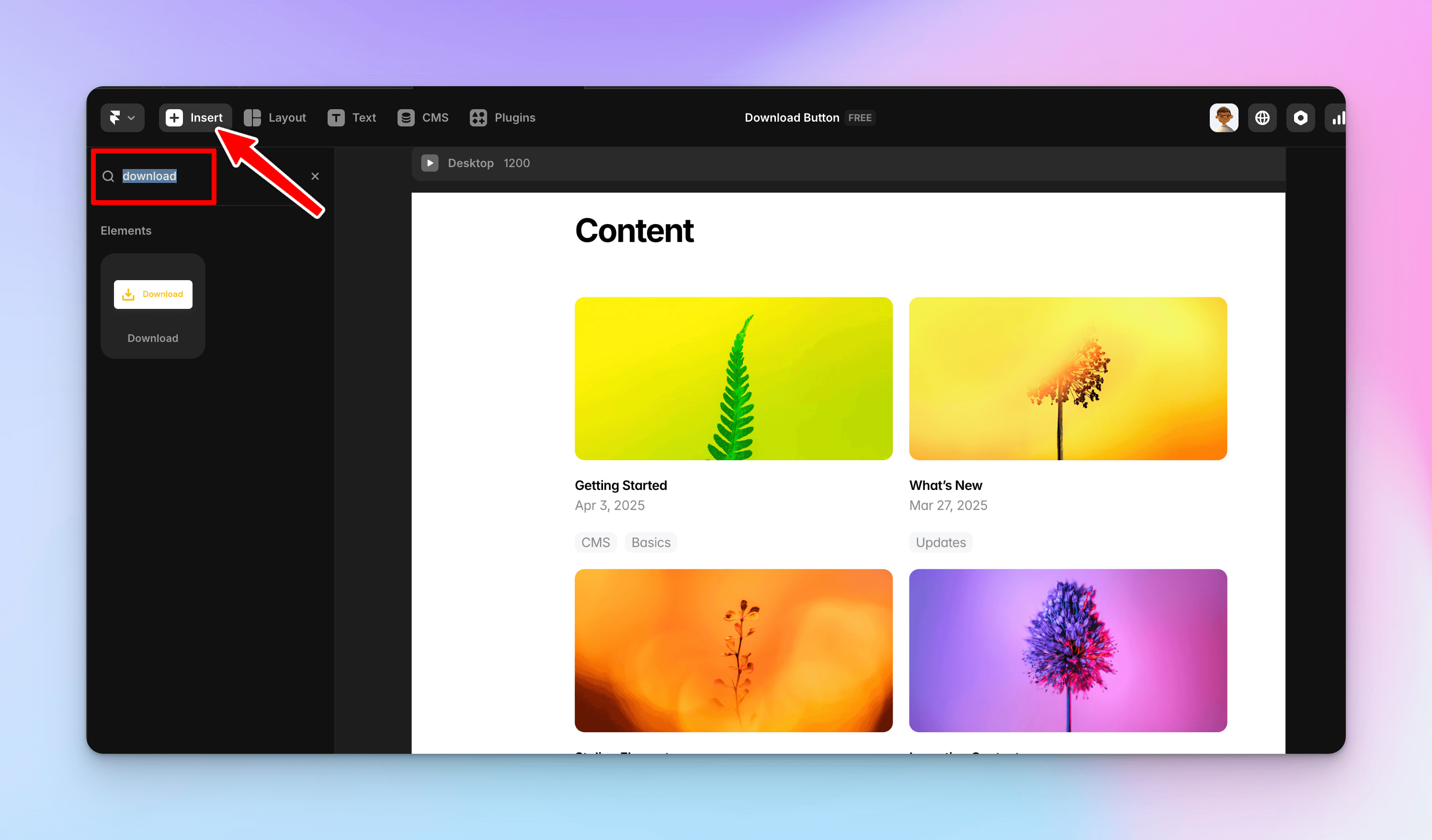1432x840 pixels.
Task: Click the user avatar icon
Action: tap(1224, 118)
